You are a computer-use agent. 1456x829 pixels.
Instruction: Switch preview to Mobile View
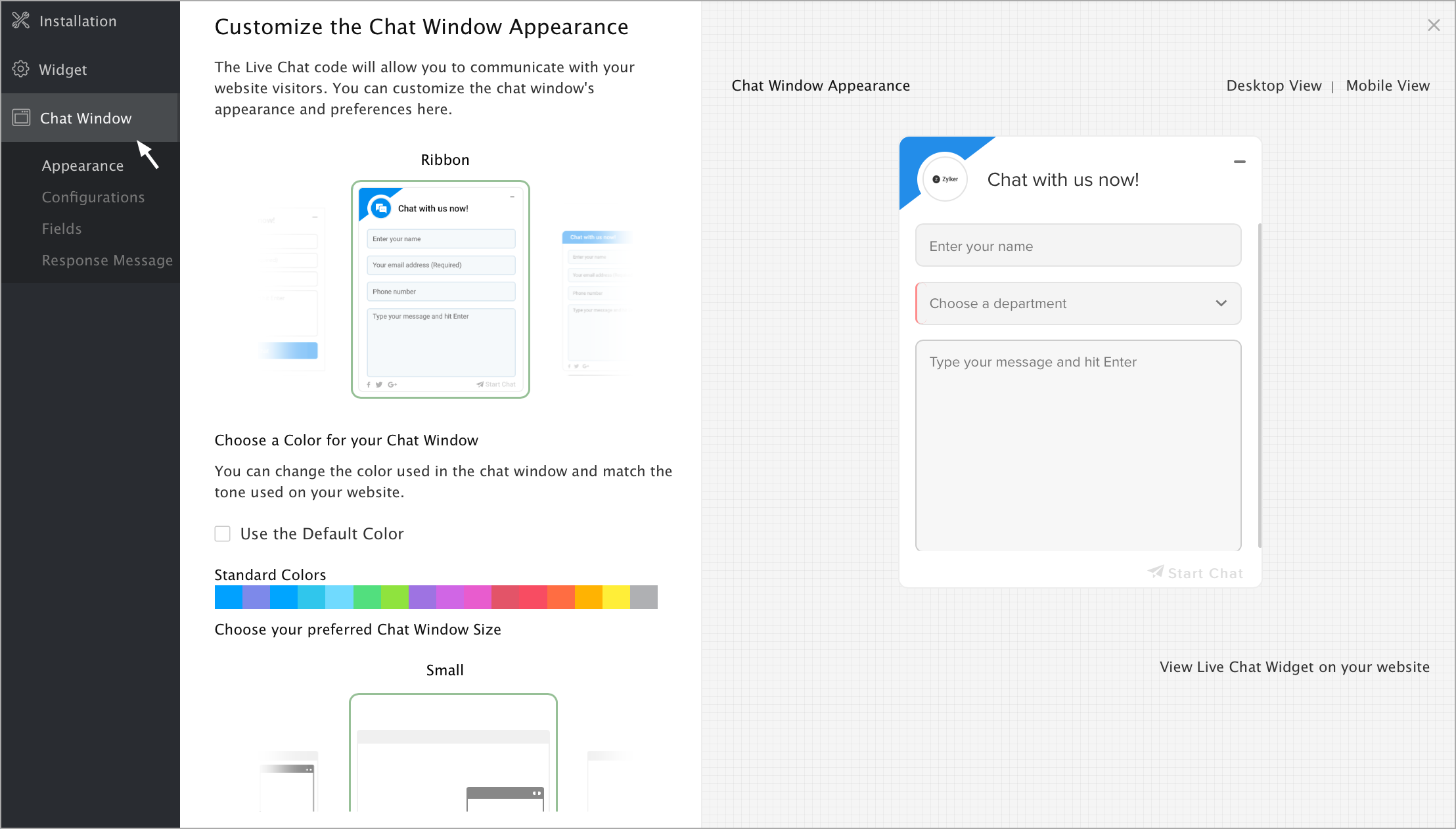1388,85
